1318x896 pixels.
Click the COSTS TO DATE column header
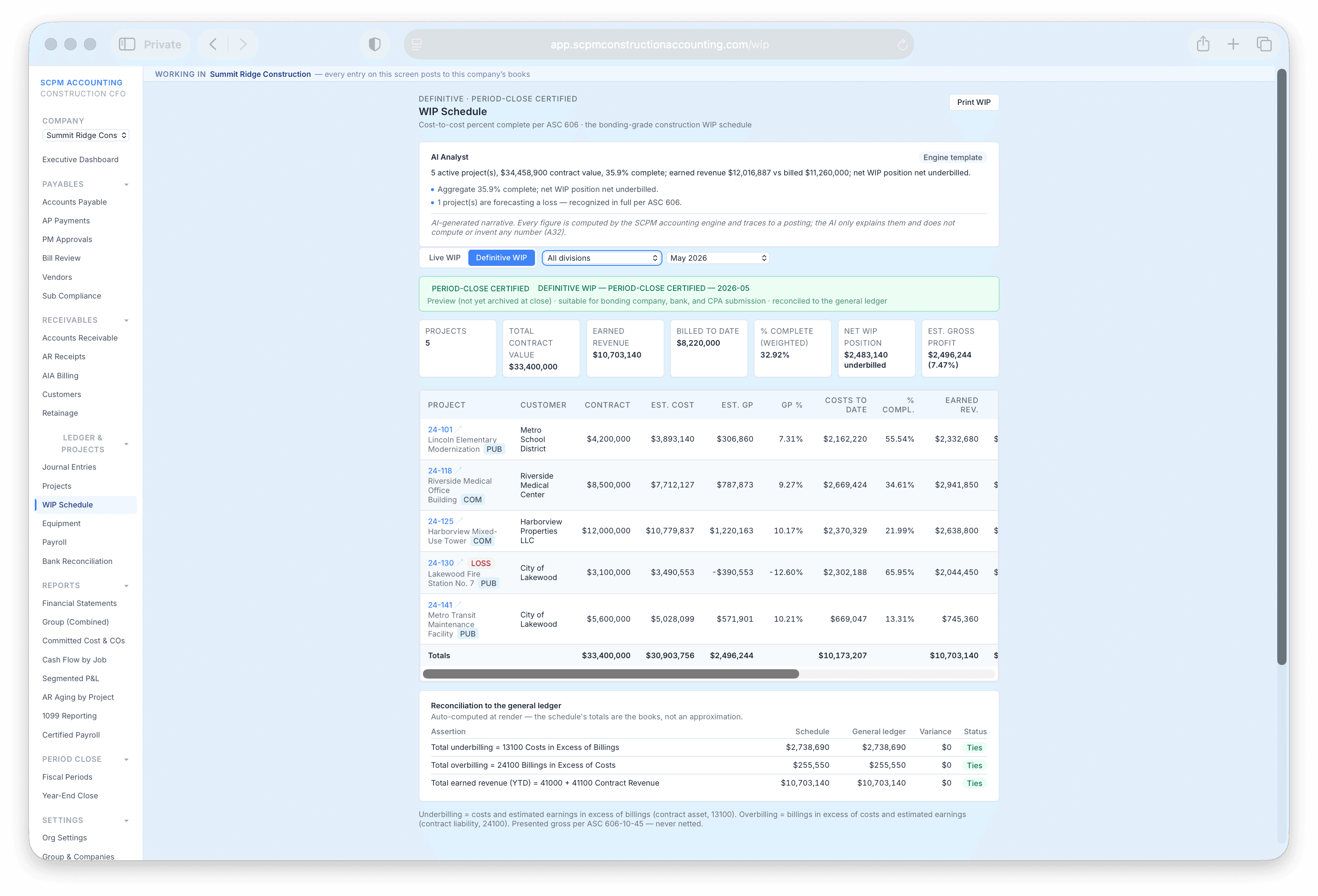pos(845,404)
